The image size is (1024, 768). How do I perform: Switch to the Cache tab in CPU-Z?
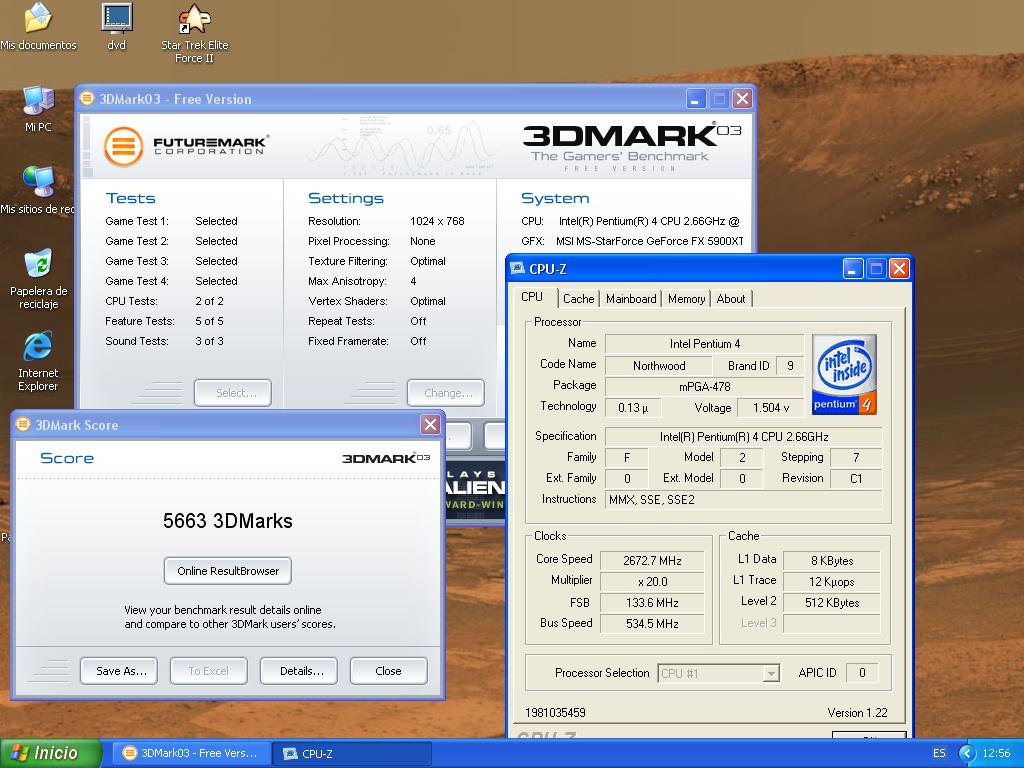point(578,299)
